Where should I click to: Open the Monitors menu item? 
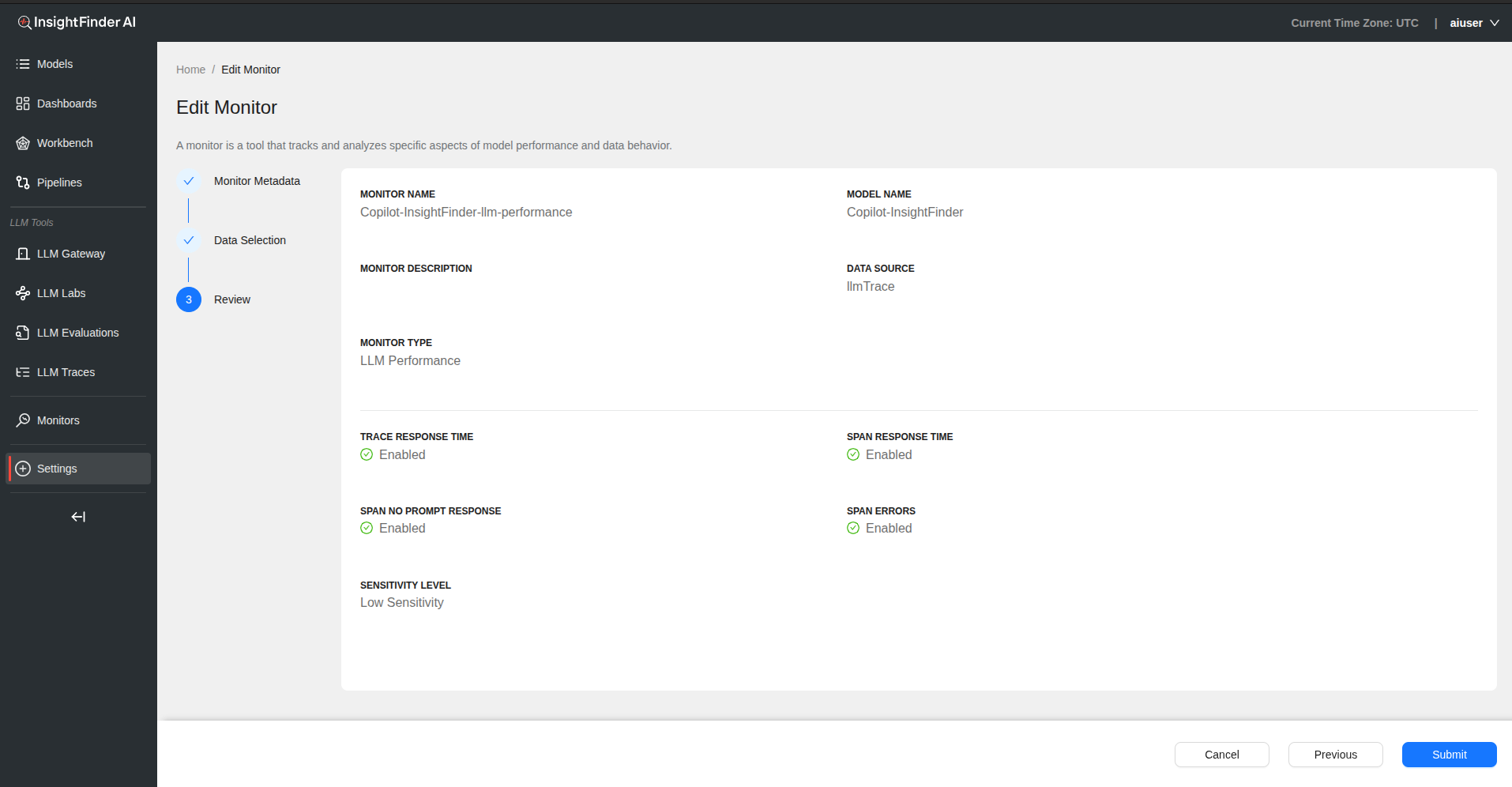(58, 420)
